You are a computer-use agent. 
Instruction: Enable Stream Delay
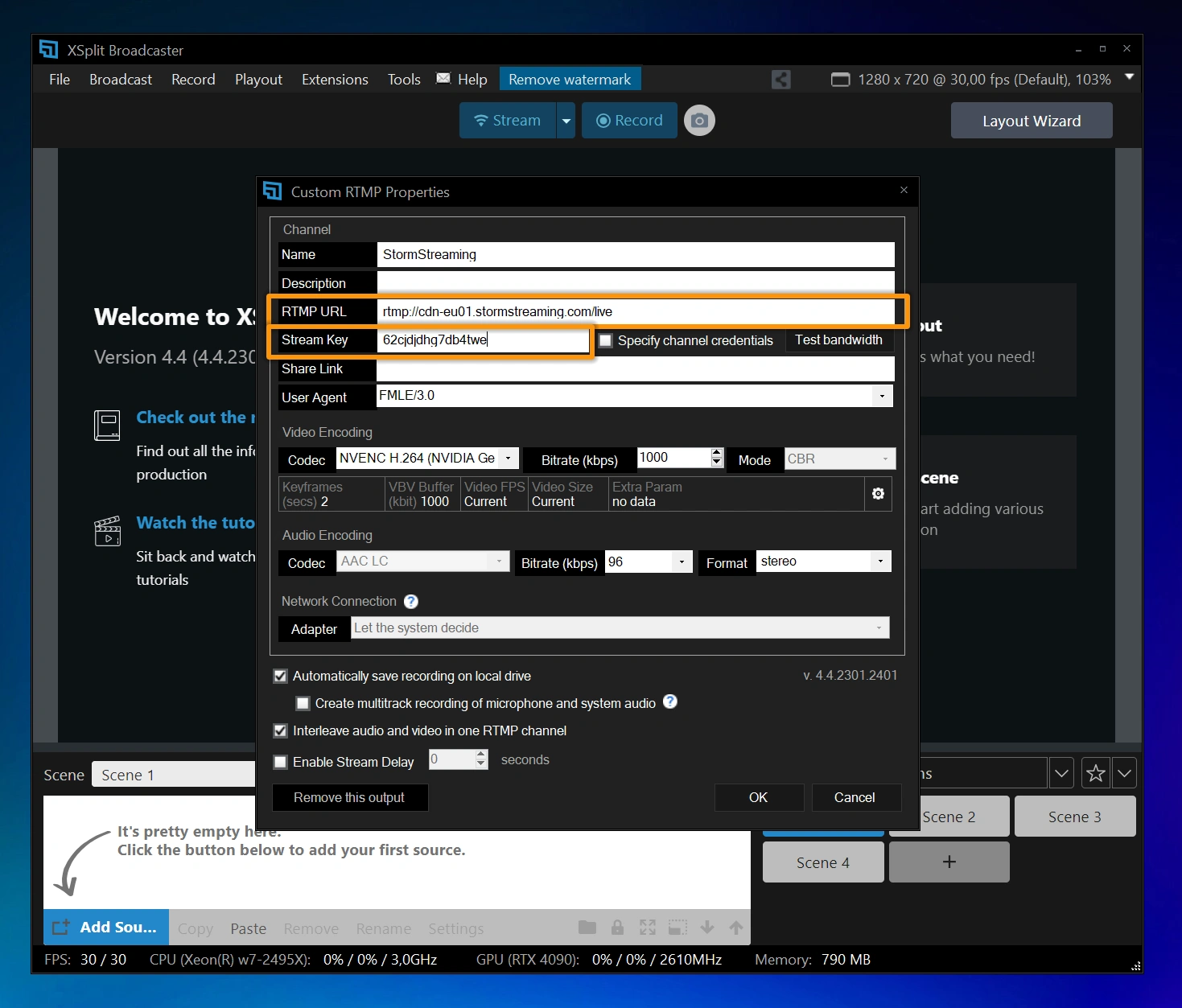280,762
